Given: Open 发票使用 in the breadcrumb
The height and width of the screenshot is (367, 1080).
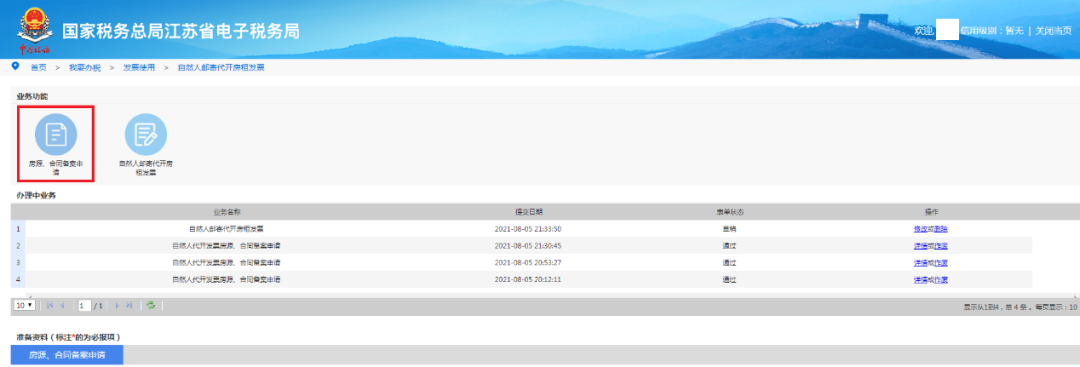Looking at the screenshot, I should tap(139, 67).
